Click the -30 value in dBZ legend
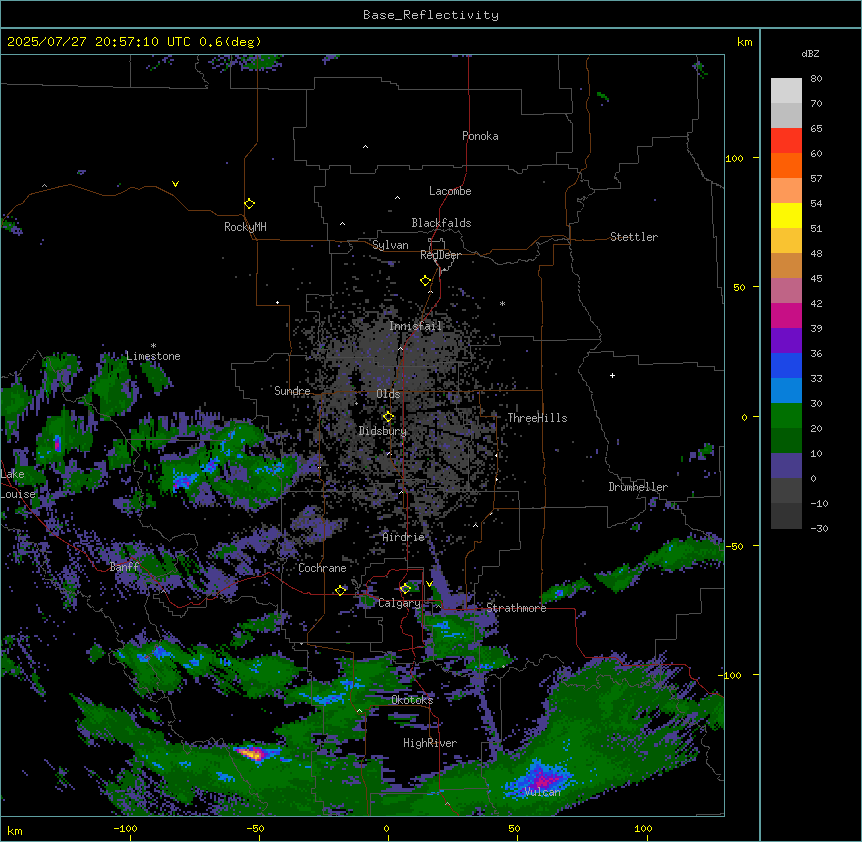This screenshot has height=842, width=862. tap(819, 528)
